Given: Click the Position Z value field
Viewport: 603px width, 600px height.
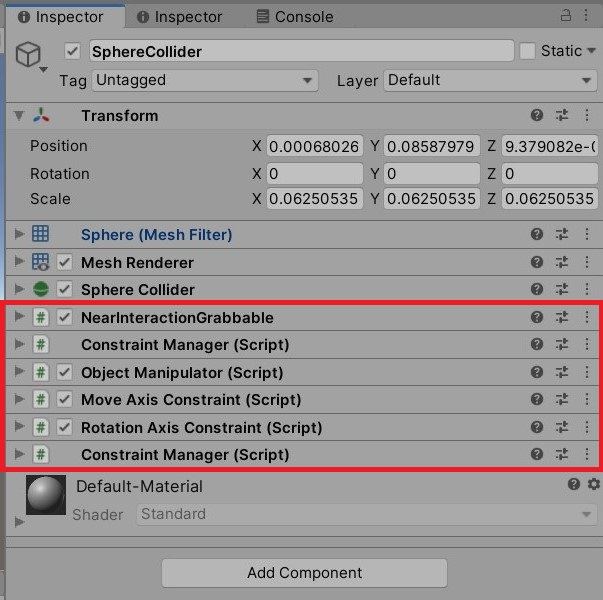Looking at the screenshot, I should point(550,146).
